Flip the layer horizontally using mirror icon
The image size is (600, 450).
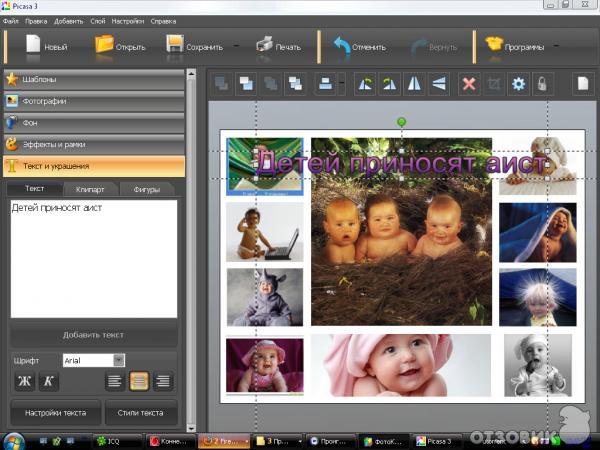(x=413, y=84)
